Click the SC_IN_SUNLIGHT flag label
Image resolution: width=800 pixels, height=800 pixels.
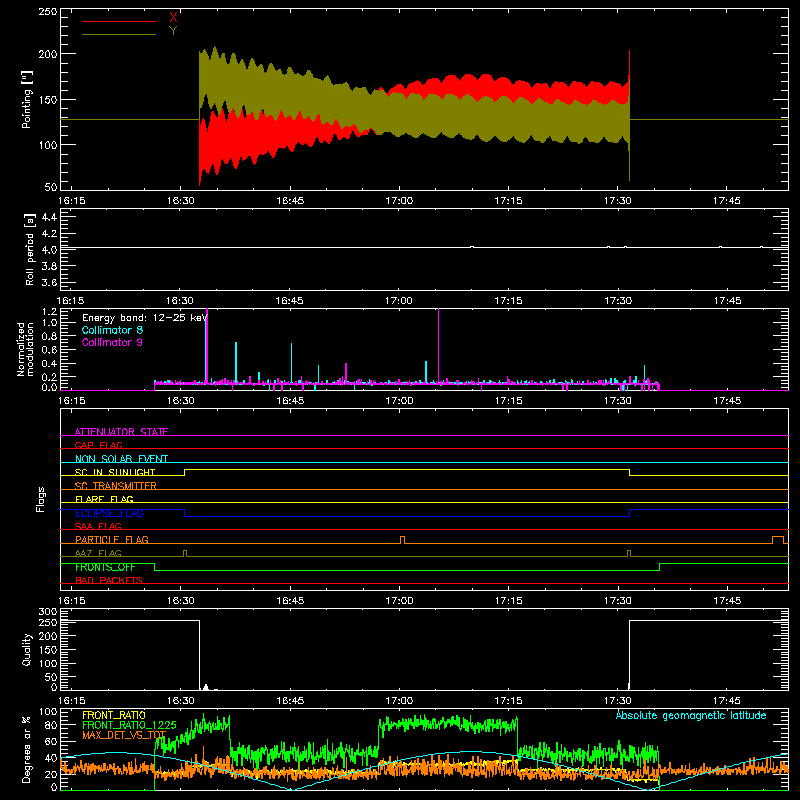point(115,472)
